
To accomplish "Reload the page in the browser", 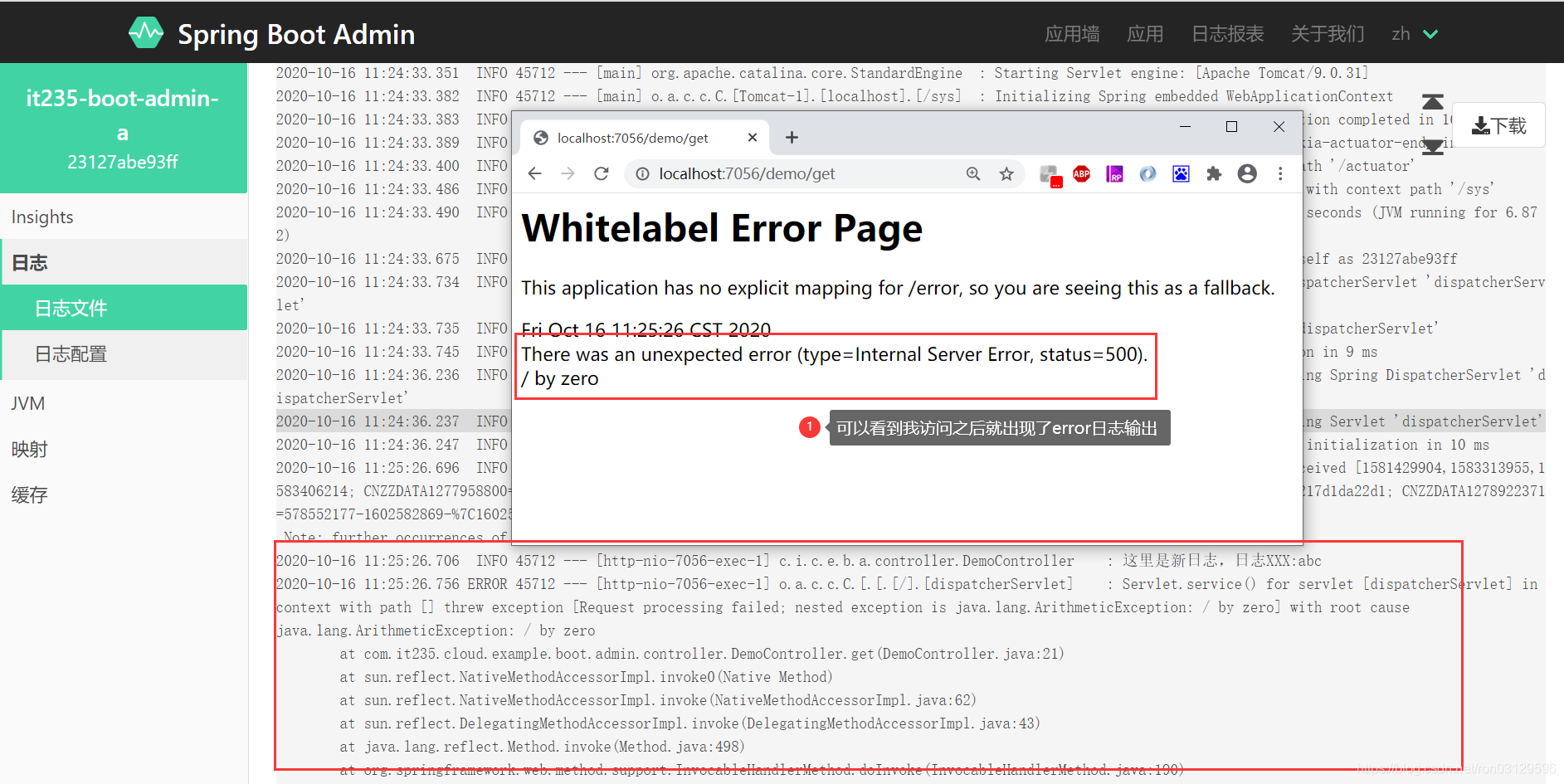I will pyautogui.click(x=602, y=173).
